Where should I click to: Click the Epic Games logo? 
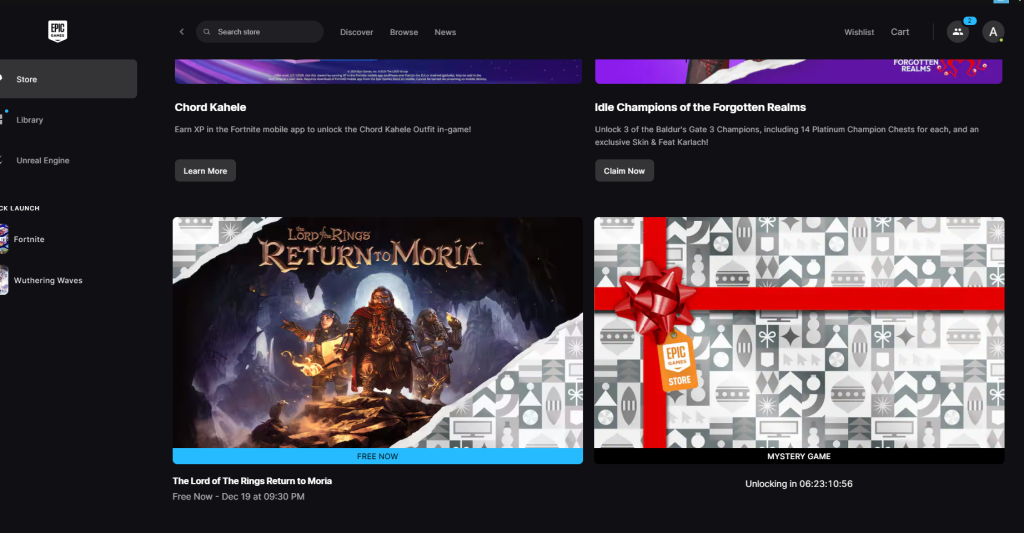point(57,31)
